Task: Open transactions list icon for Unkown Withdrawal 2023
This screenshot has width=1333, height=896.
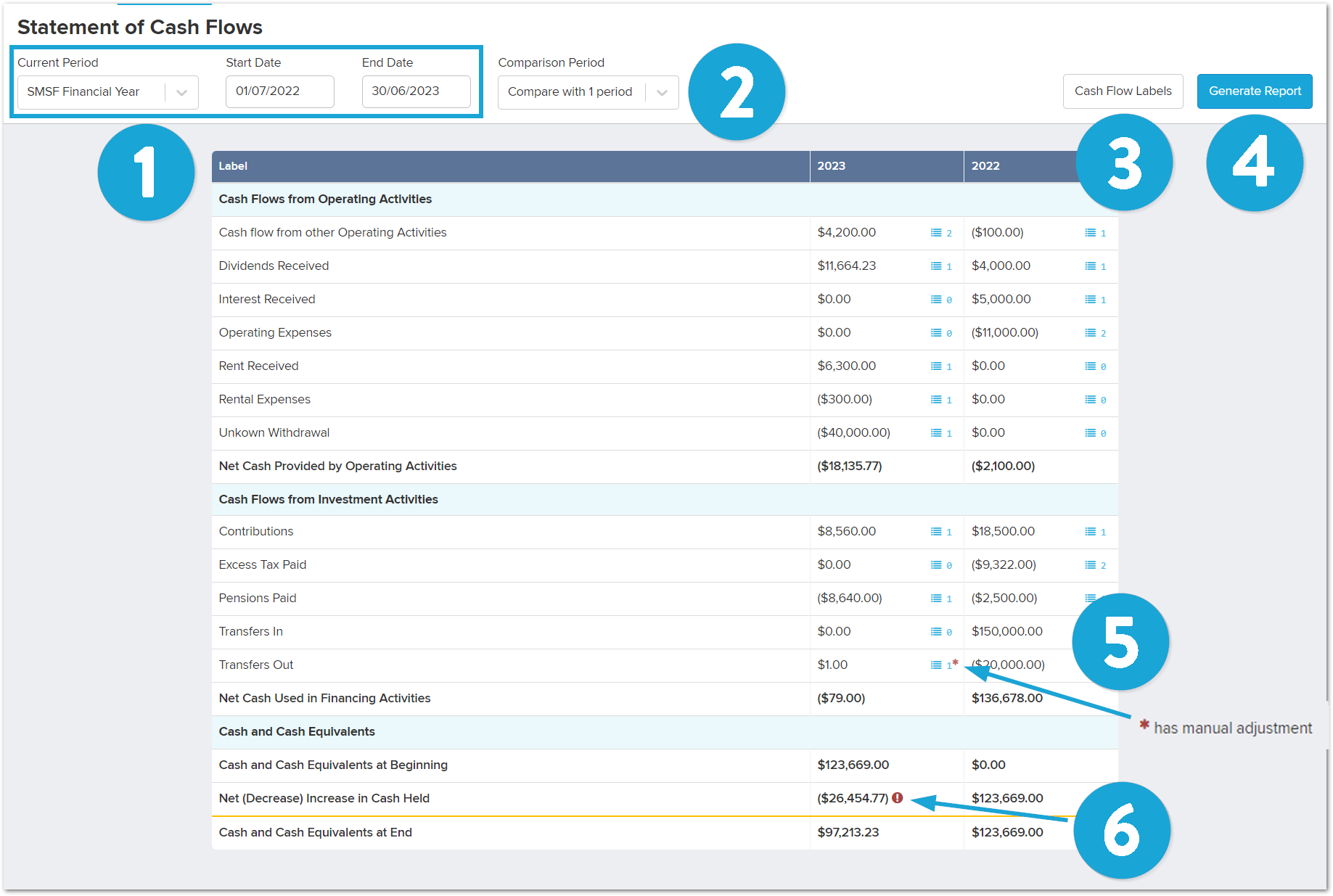Action: tap(936, 433)
